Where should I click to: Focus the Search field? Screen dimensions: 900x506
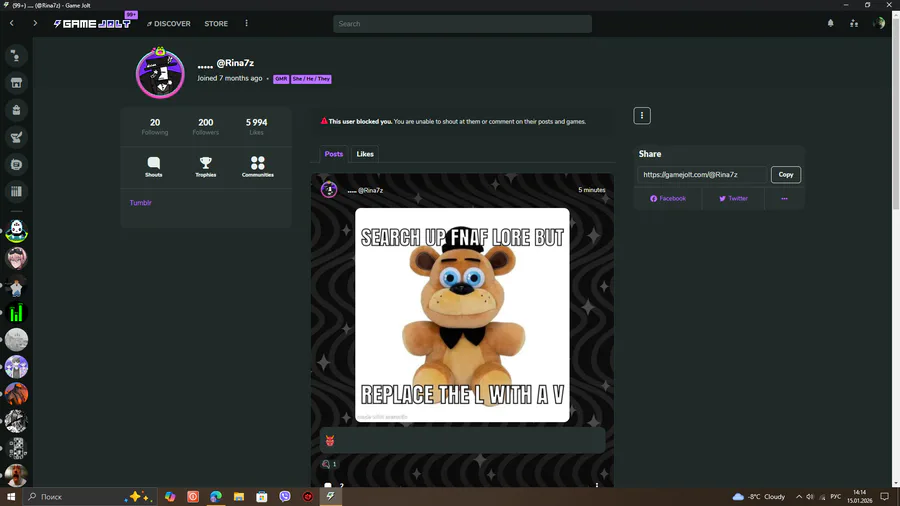462,24
